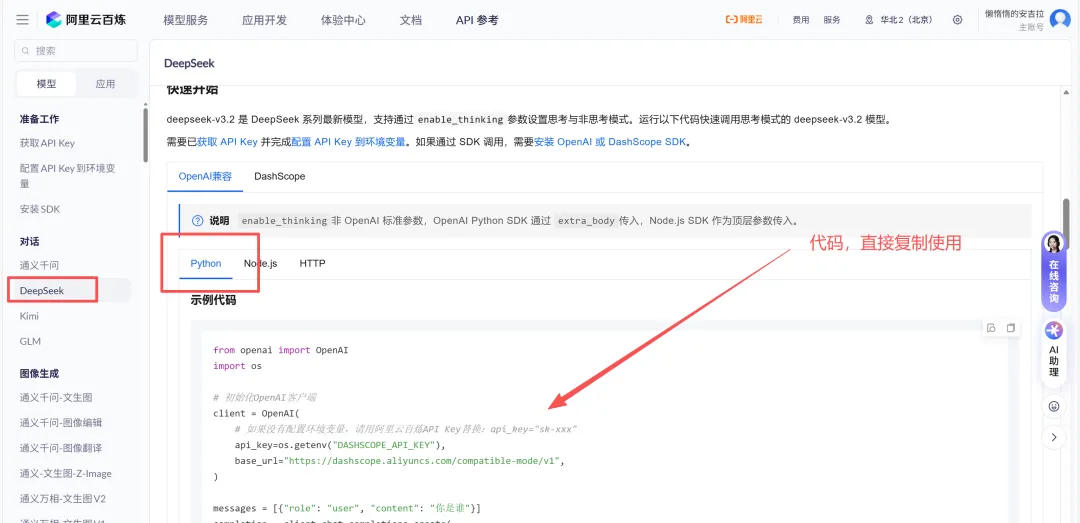The width and height of the screenshot is (1080, 523).
Task: Open the settings gear icon
Action: pyautogui.click(x=957, y=20)
